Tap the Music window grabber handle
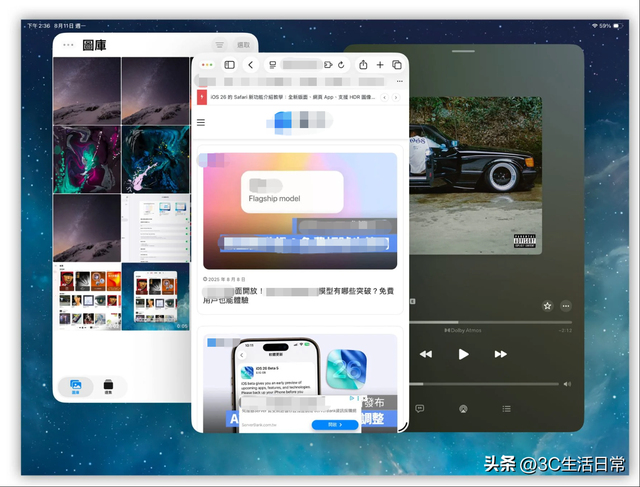Viewport: 640px width, 487px height. 463,51
